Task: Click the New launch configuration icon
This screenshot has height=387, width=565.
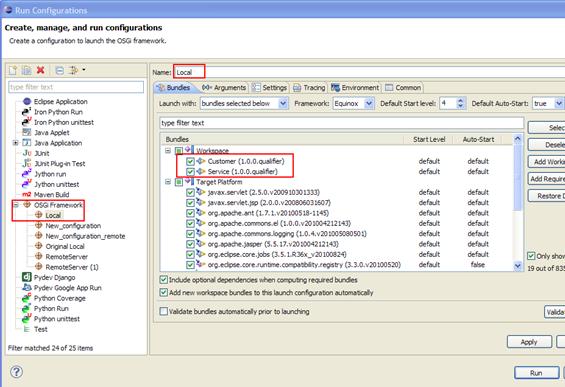Action: pos(13,70)
